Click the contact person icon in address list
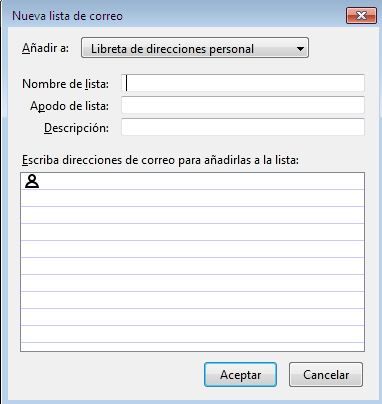 32,182
